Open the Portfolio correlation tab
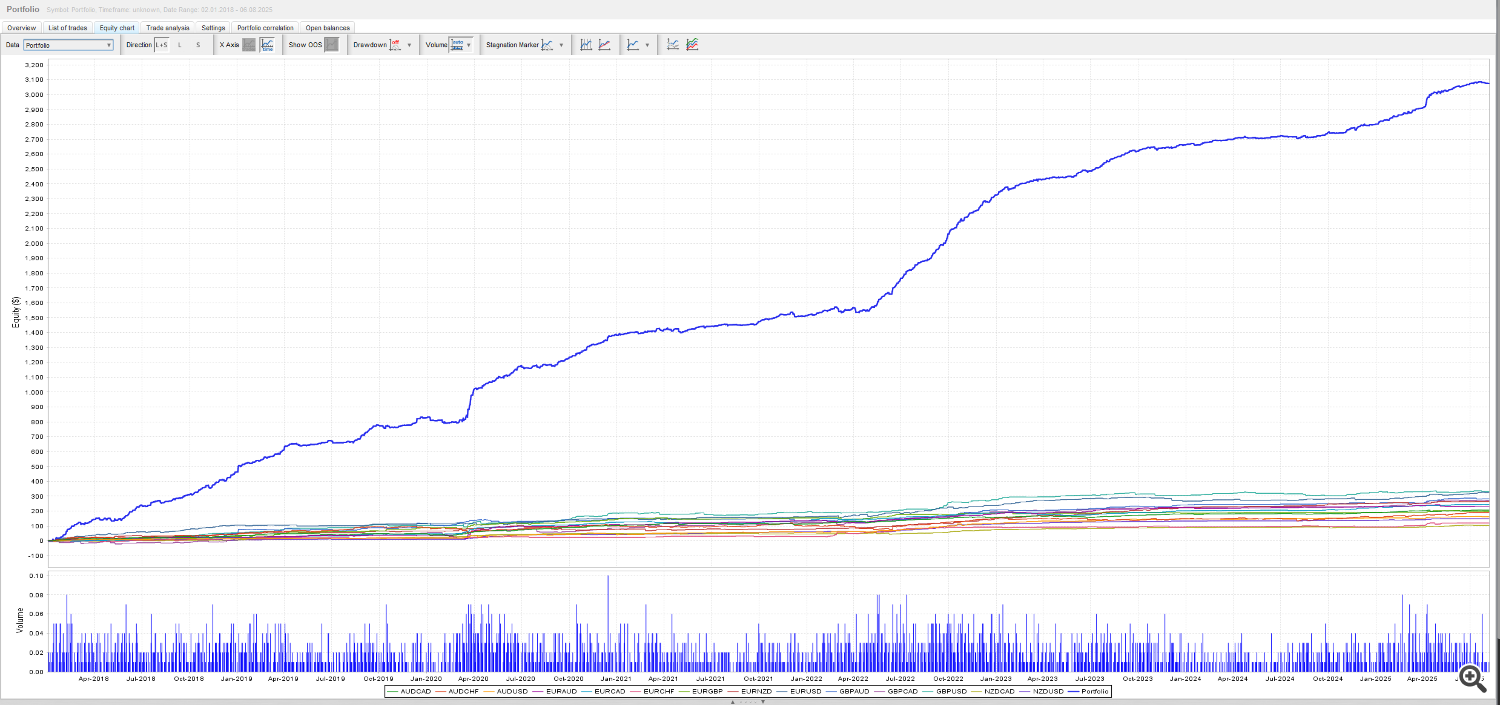Screen dimensions: 1500x705 265,27
